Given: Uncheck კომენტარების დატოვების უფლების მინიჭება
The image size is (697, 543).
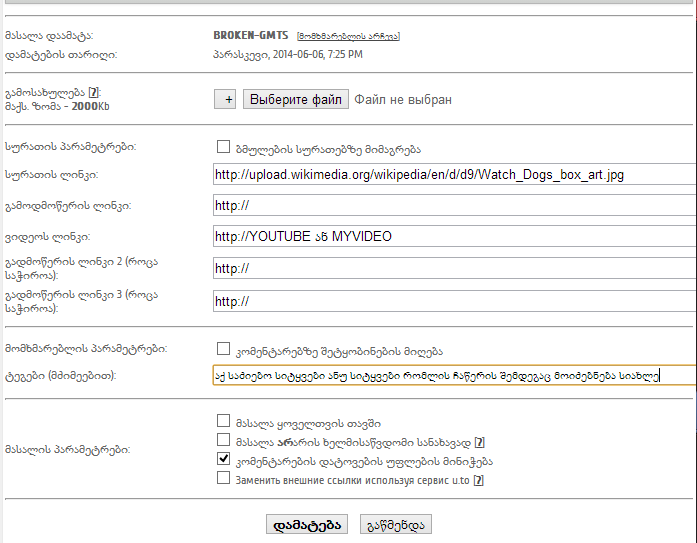Looking at the screenshot, I should point(224,460).
